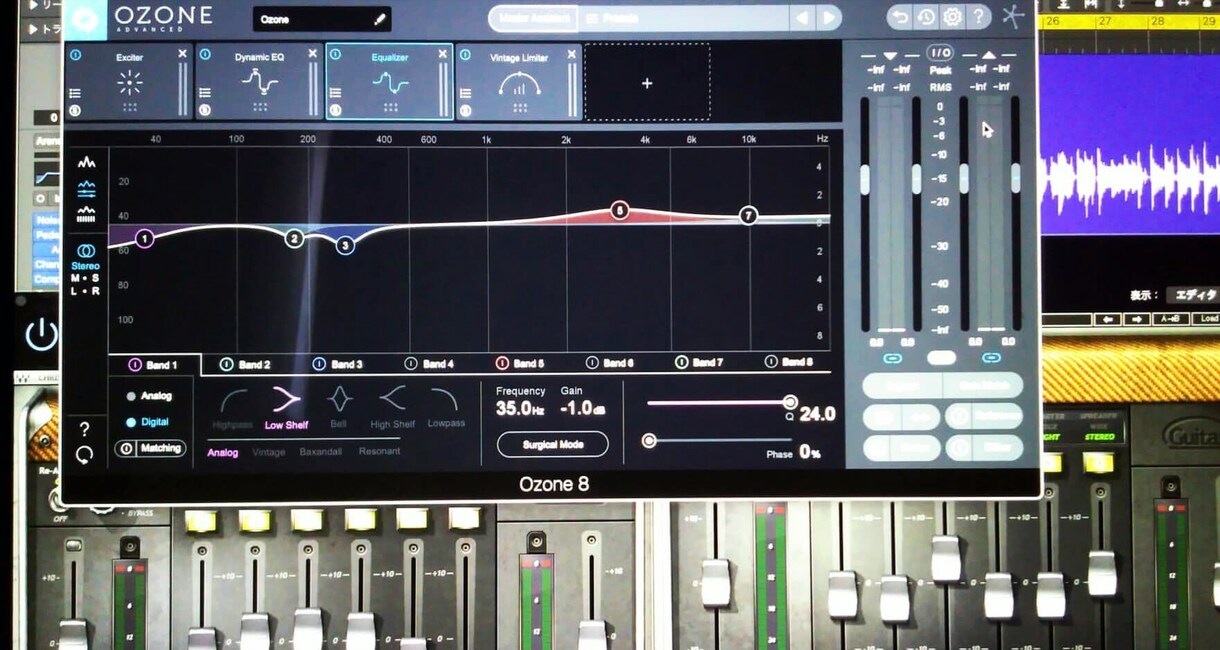Image resolution: width=1220 pixels, height=650 pixels.
Task: Open Dynamic EQ module preset list icon
Action: [205, 93]
